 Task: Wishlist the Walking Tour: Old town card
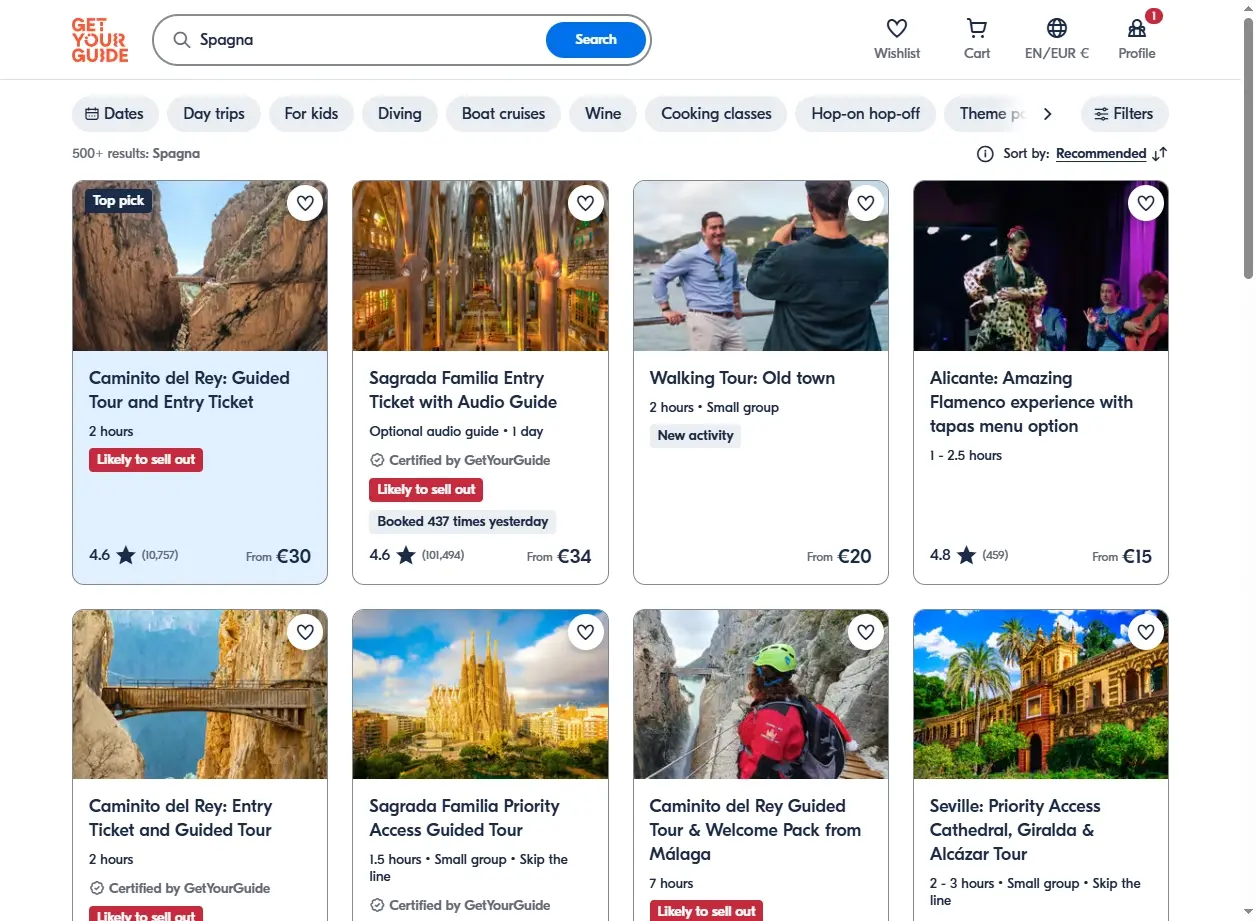coord(866,204)
